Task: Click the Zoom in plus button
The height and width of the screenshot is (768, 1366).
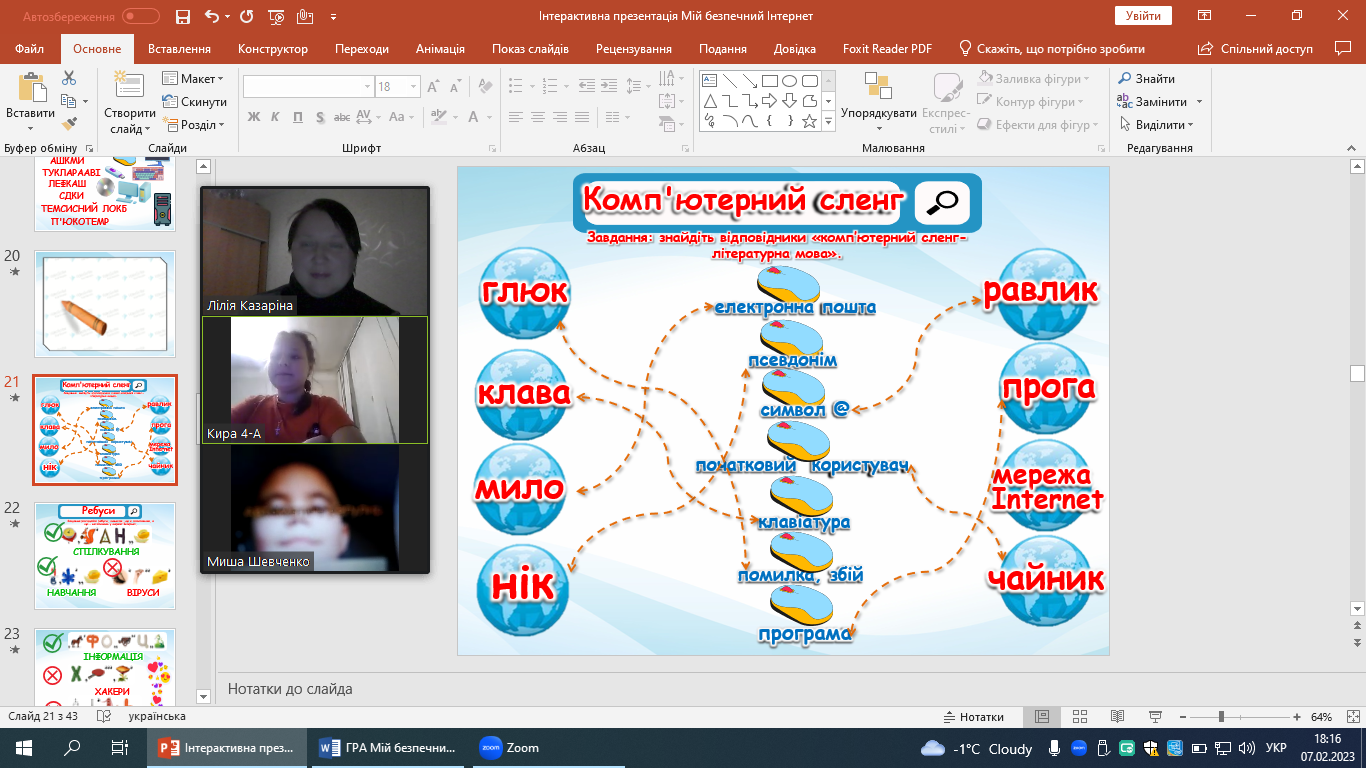Action: point(1296,717)
